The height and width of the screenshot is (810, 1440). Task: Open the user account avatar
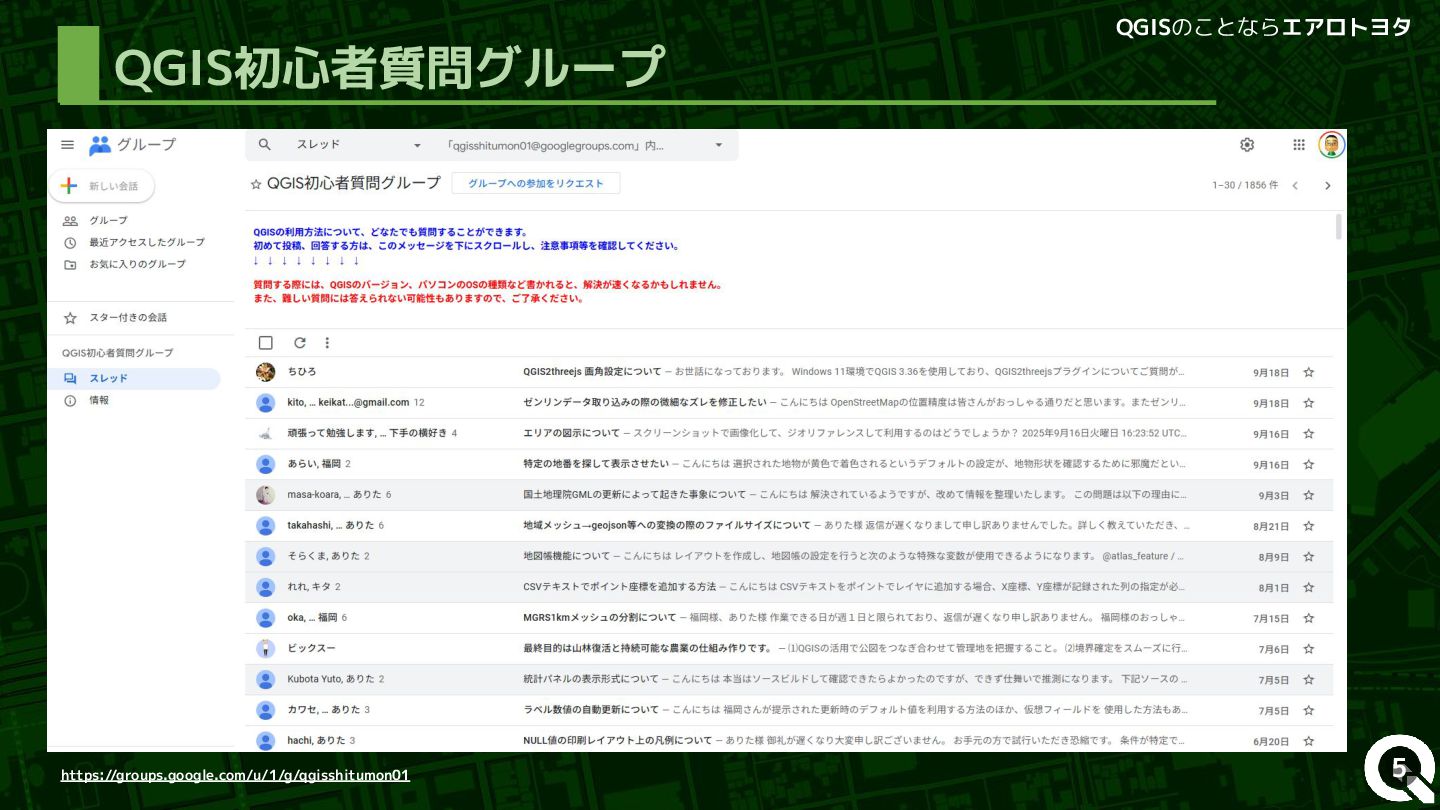pos(1331,145)
